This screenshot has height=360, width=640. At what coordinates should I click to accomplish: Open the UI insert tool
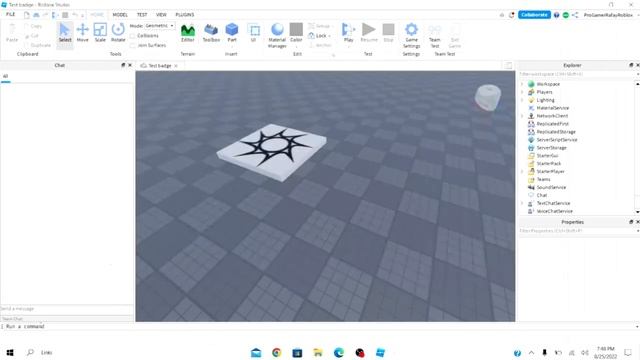click(x=253, y=33)
